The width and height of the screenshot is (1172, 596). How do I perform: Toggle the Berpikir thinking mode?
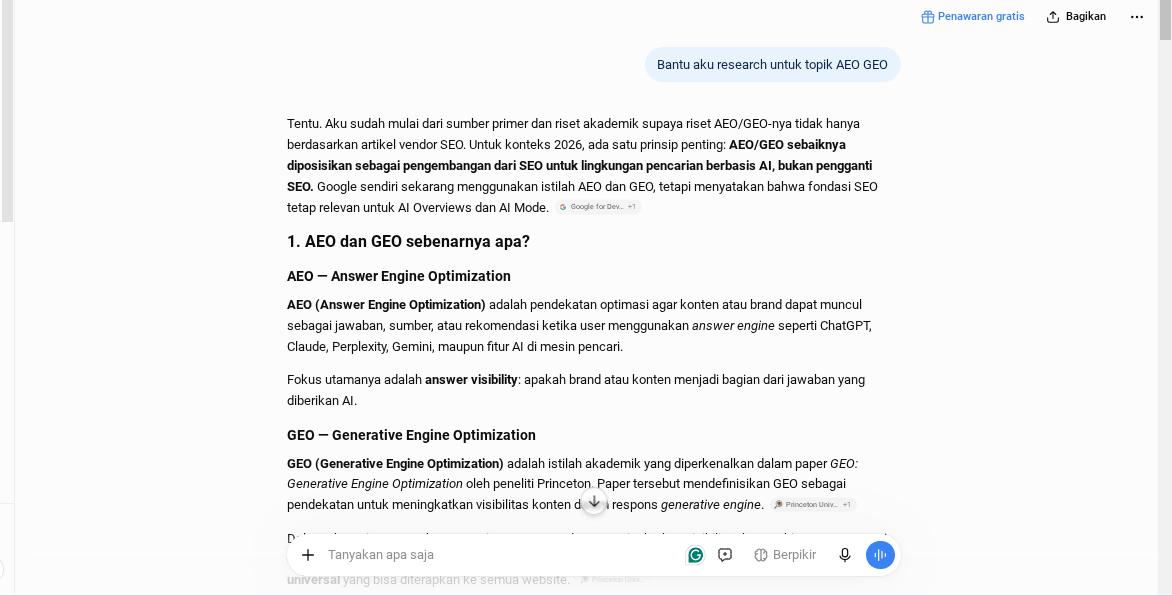785,555
